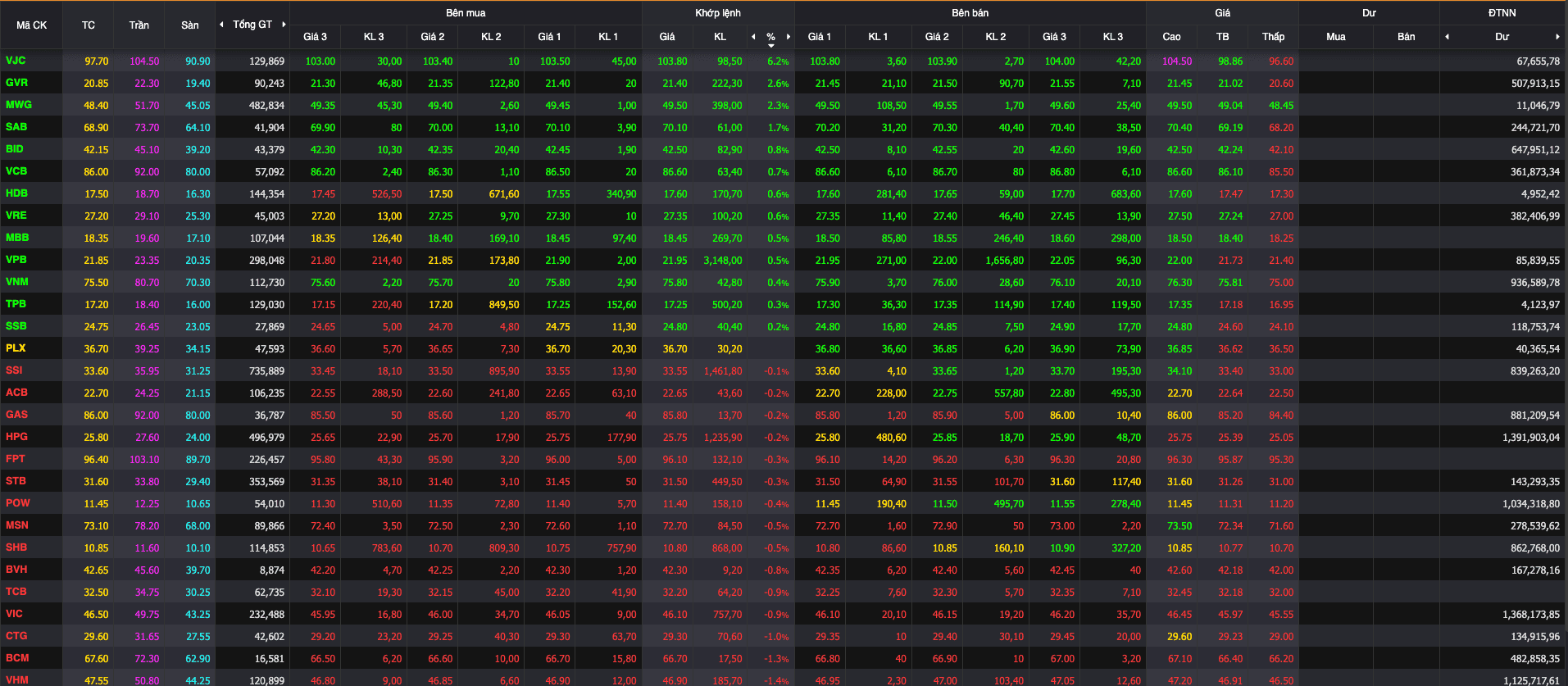1568x686 pixels.
Task: Click the Tổng GT column header
Action: pyautogui.click(x=252, y=25)
